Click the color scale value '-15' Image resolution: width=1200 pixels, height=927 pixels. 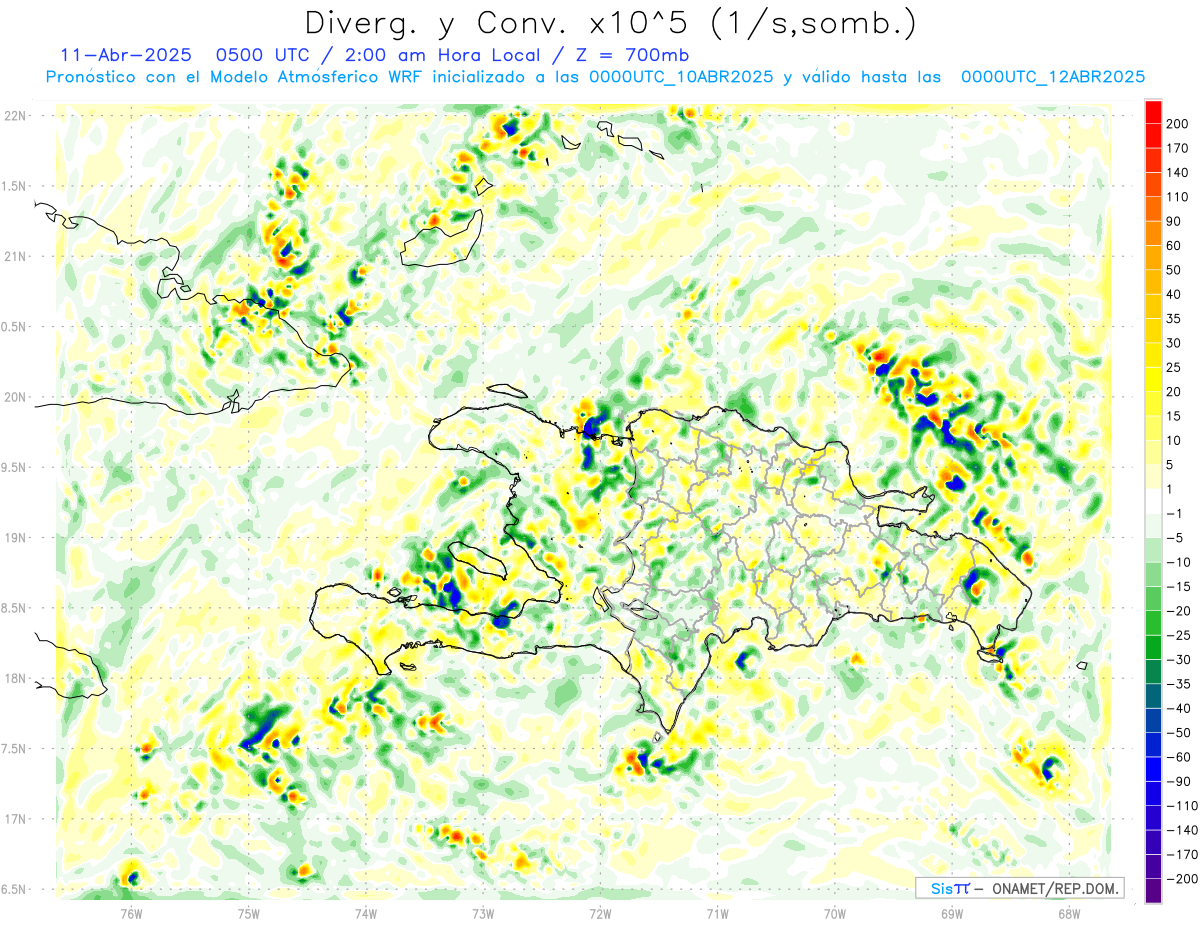[x=1181, y=586]
